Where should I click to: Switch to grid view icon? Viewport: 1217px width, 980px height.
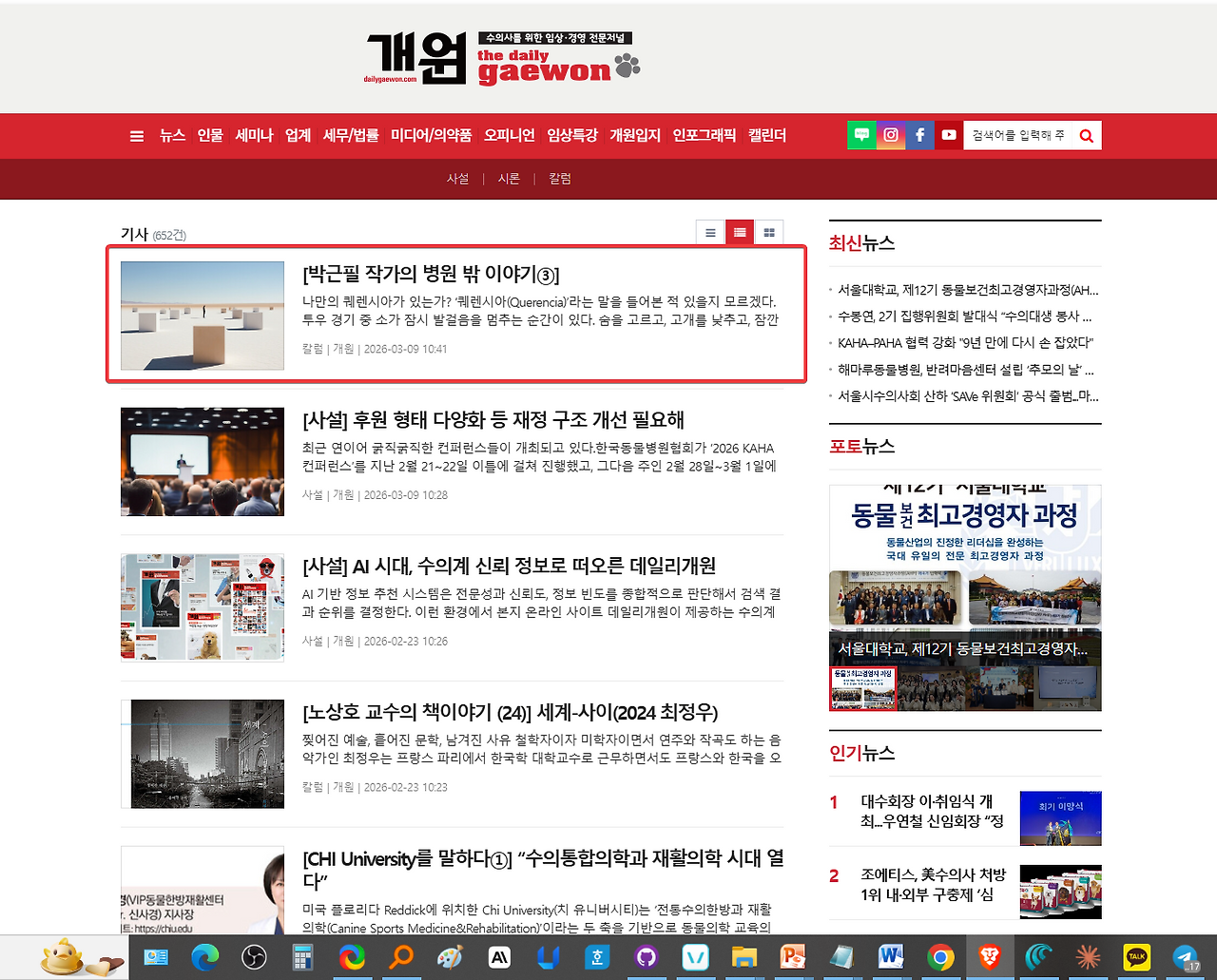(769, 233)
